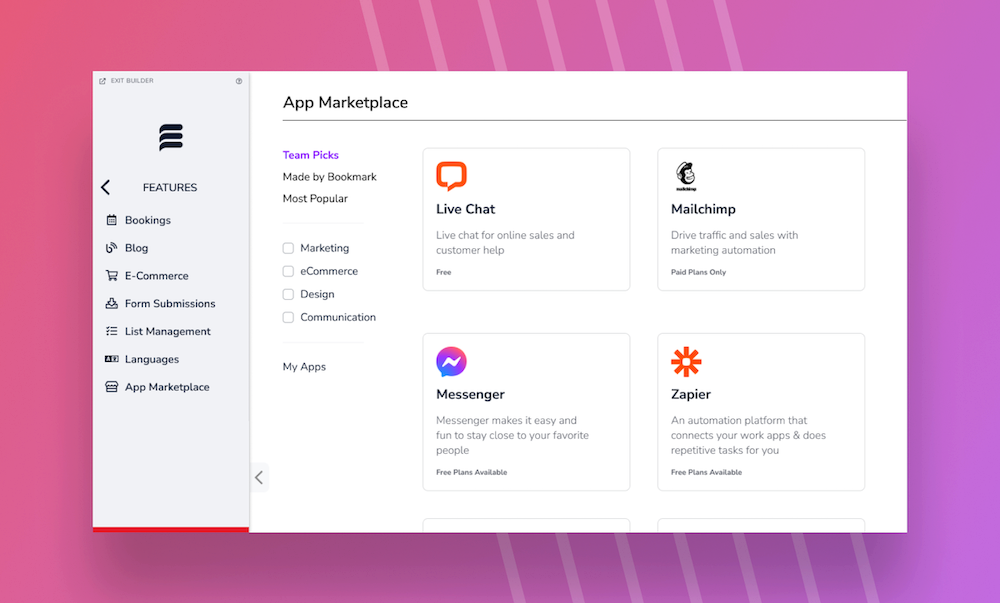This screenshot has height=603, width=1000.
Task: Click the Languages icon
Action: tap(112, 359)
